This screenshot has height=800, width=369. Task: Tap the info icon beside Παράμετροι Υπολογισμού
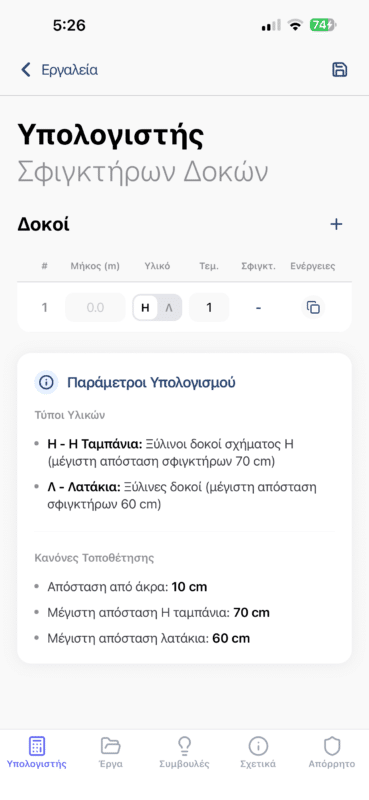(x=46, y=383)
